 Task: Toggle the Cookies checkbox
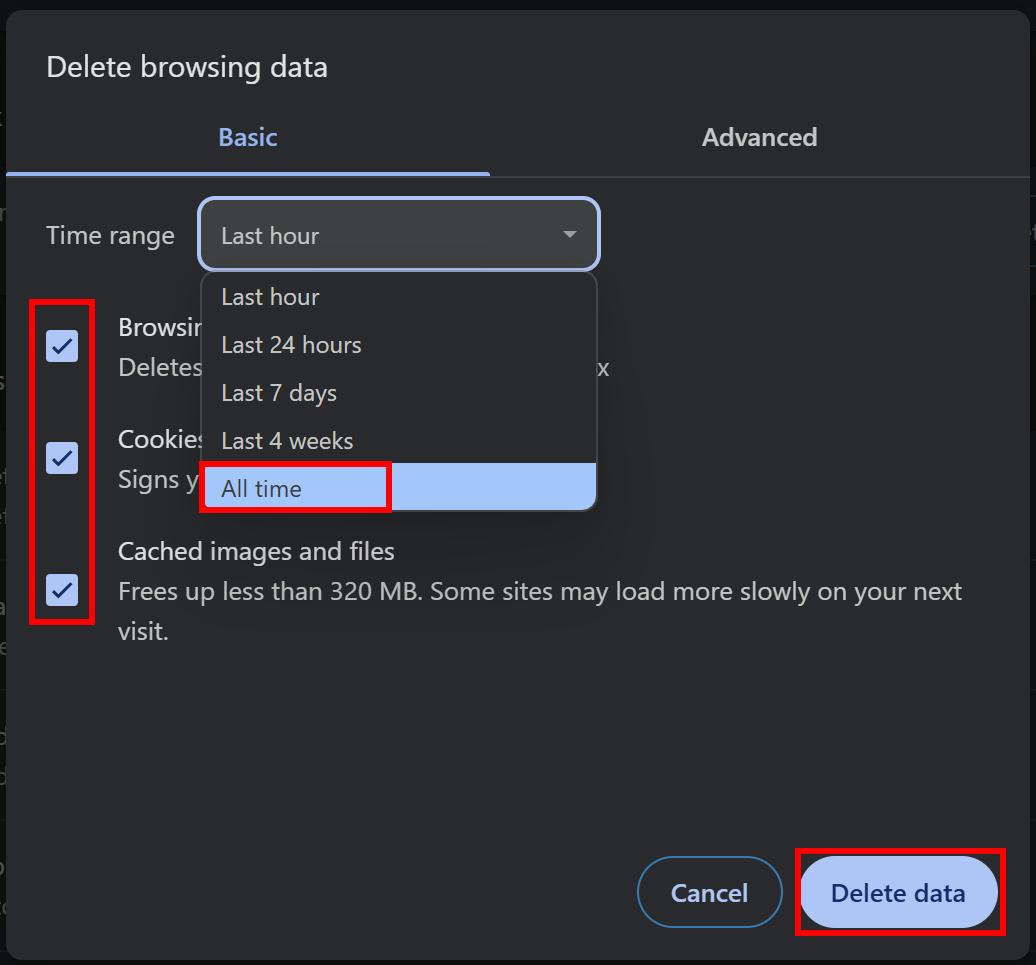coord(62,458)
